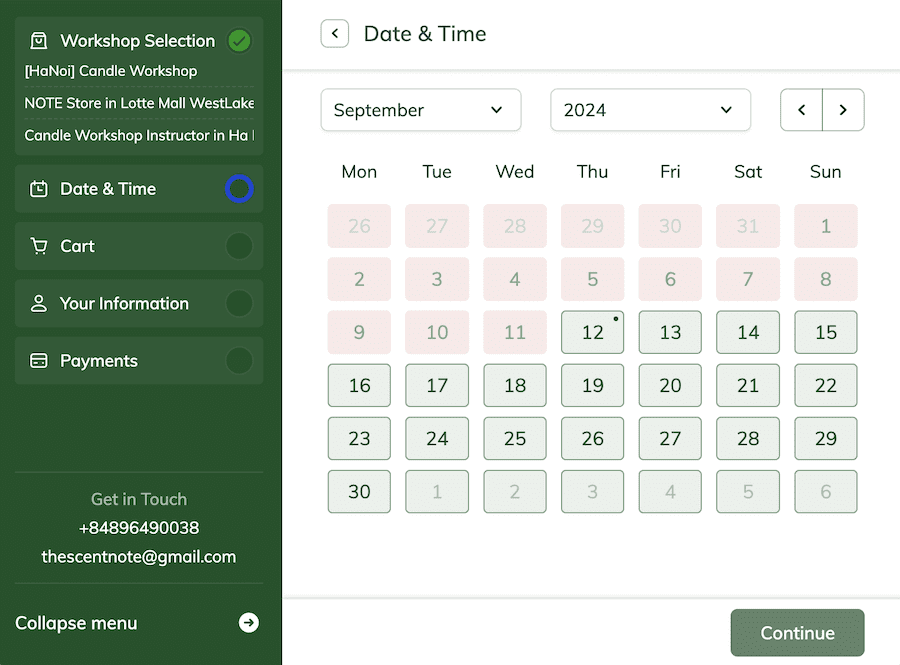Open the 2024 year dropdown
Viewport: 900px width, 665px height.
tap(650, 110)
